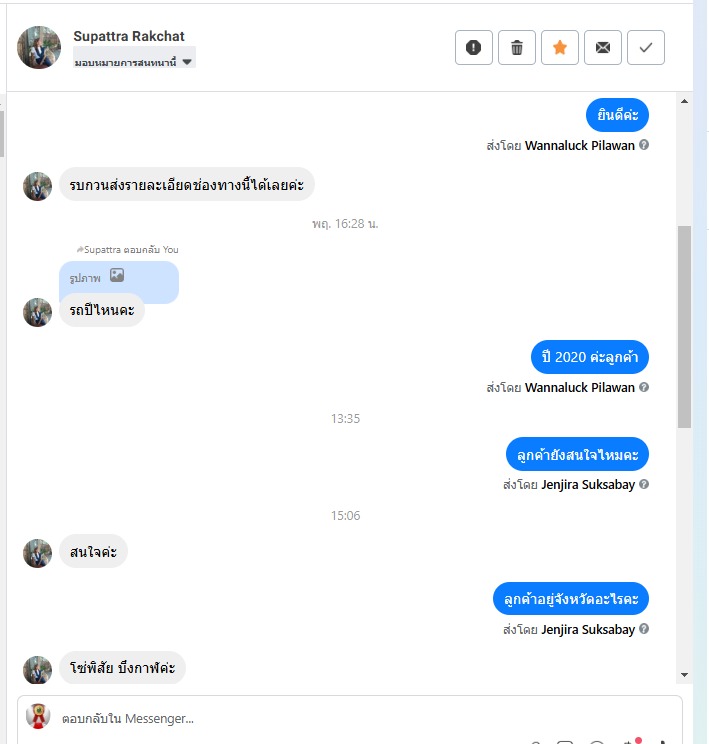The width and height of the screenshot is (709, 744).
Task: Click the chat scrollbar down arrow
Action: tap(684, 675)
